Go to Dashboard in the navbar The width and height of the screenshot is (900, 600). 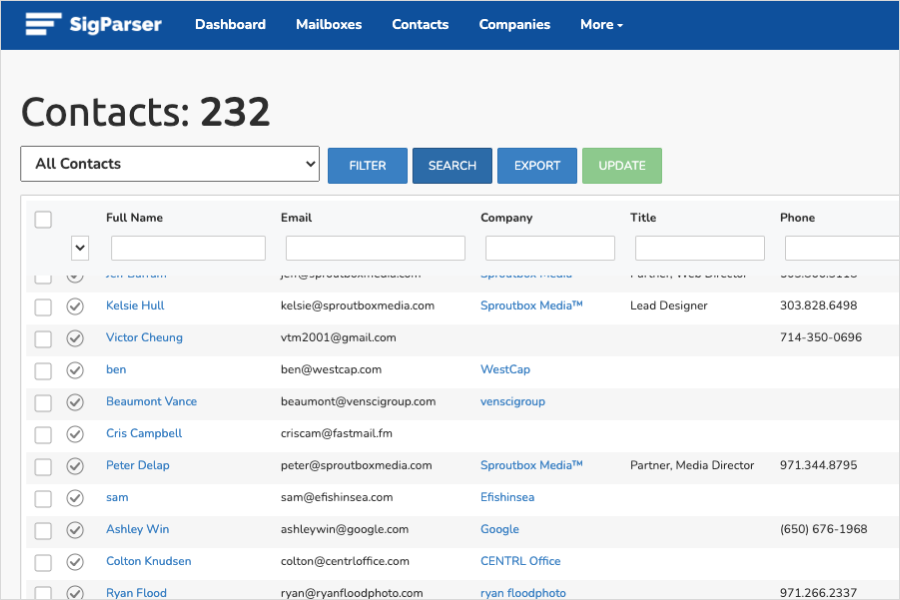click(x=230, y=24)
